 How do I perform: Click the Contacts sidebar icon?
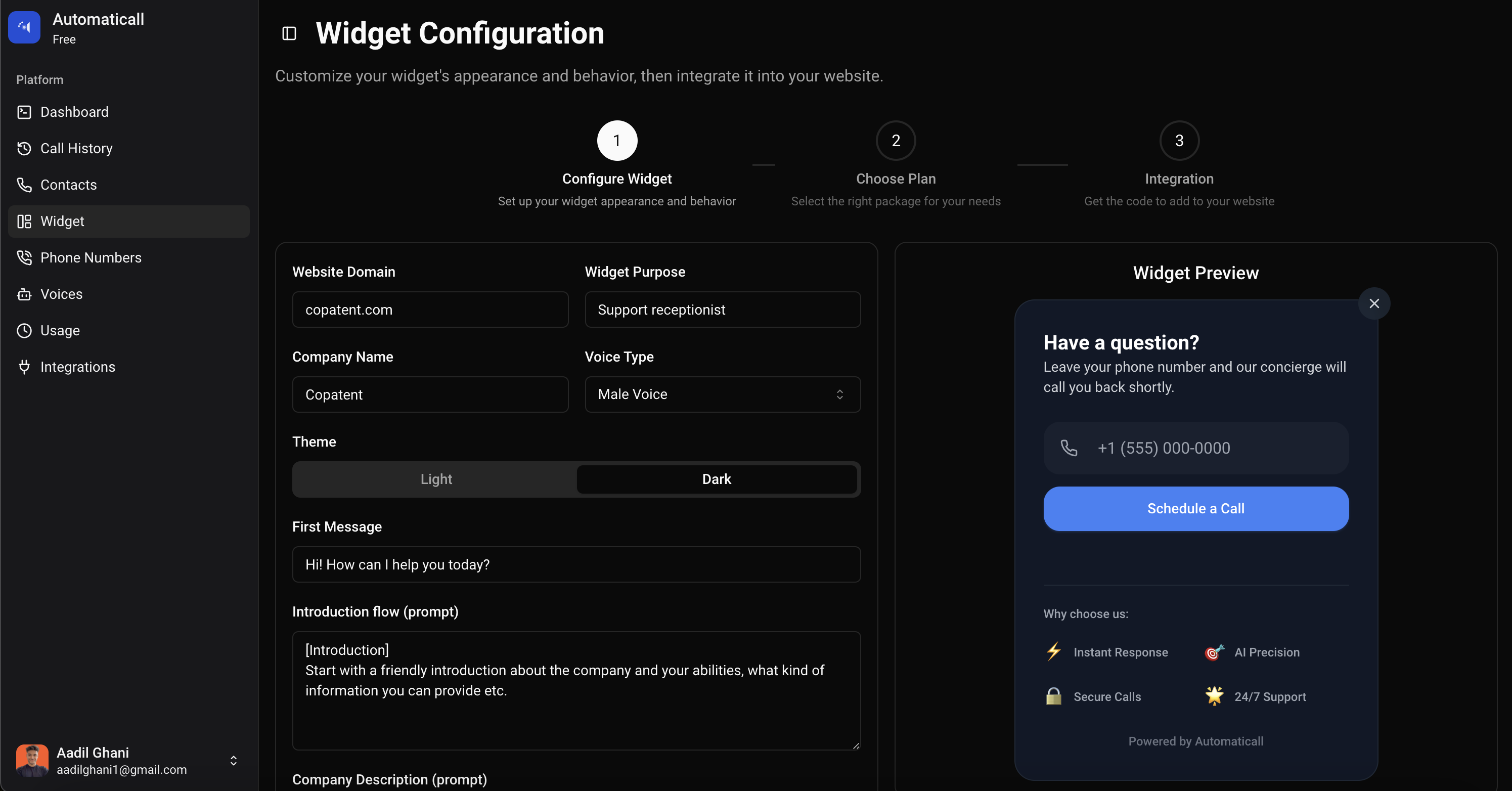(x=24, y=185)
